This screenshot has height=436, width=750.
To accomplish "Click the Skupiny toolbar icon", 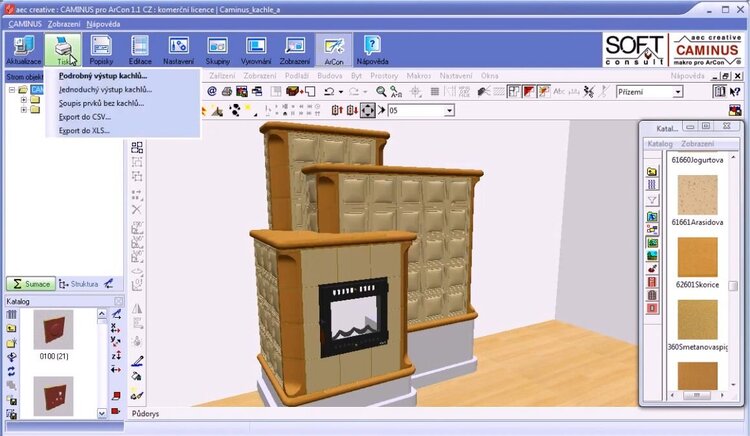I will coord(218,50).
